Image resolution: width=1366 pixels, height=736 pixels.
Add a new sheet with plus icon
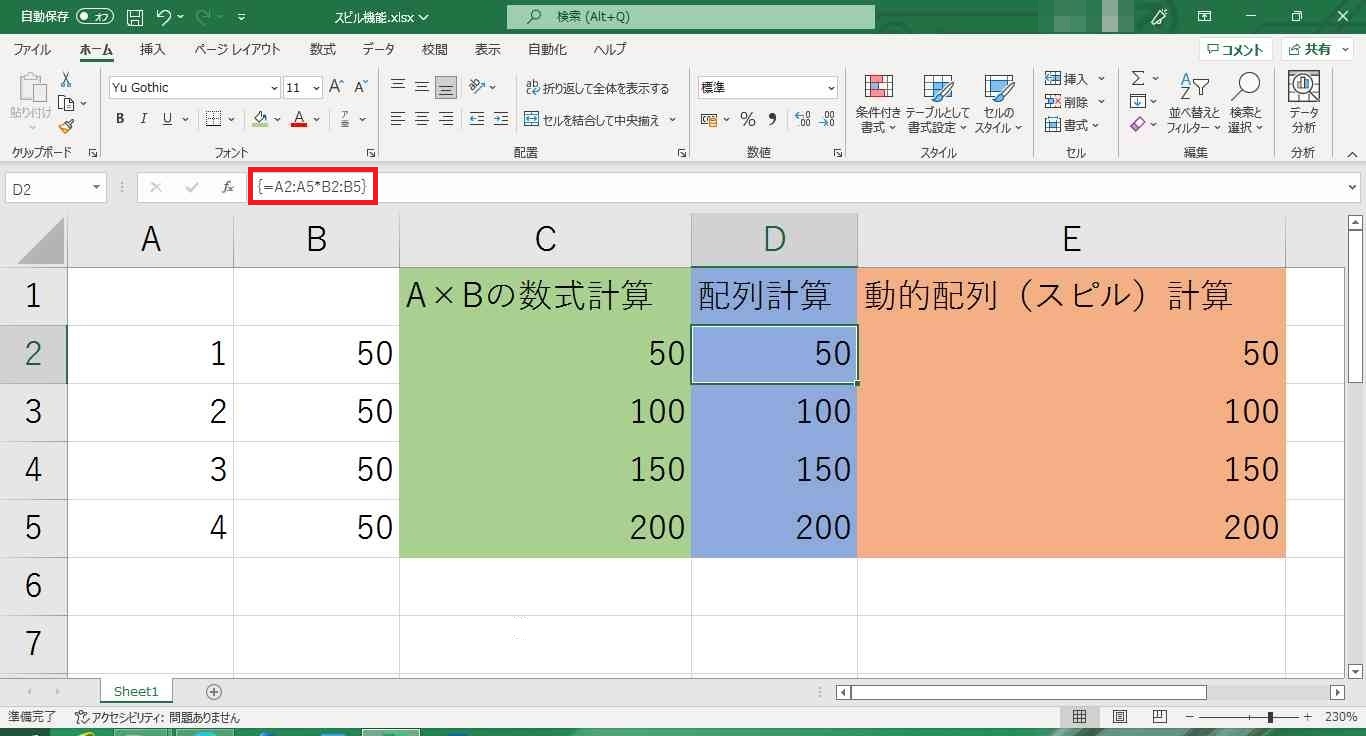(213, 691)
